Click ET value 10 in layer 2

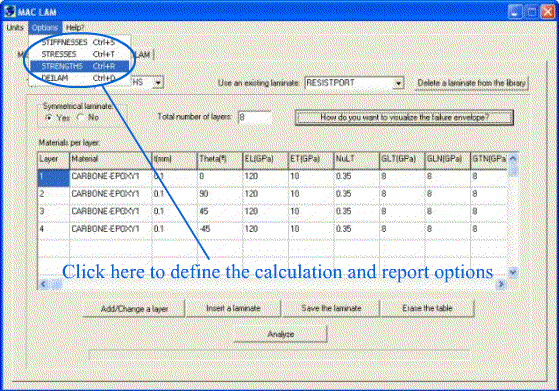[311, 195]
